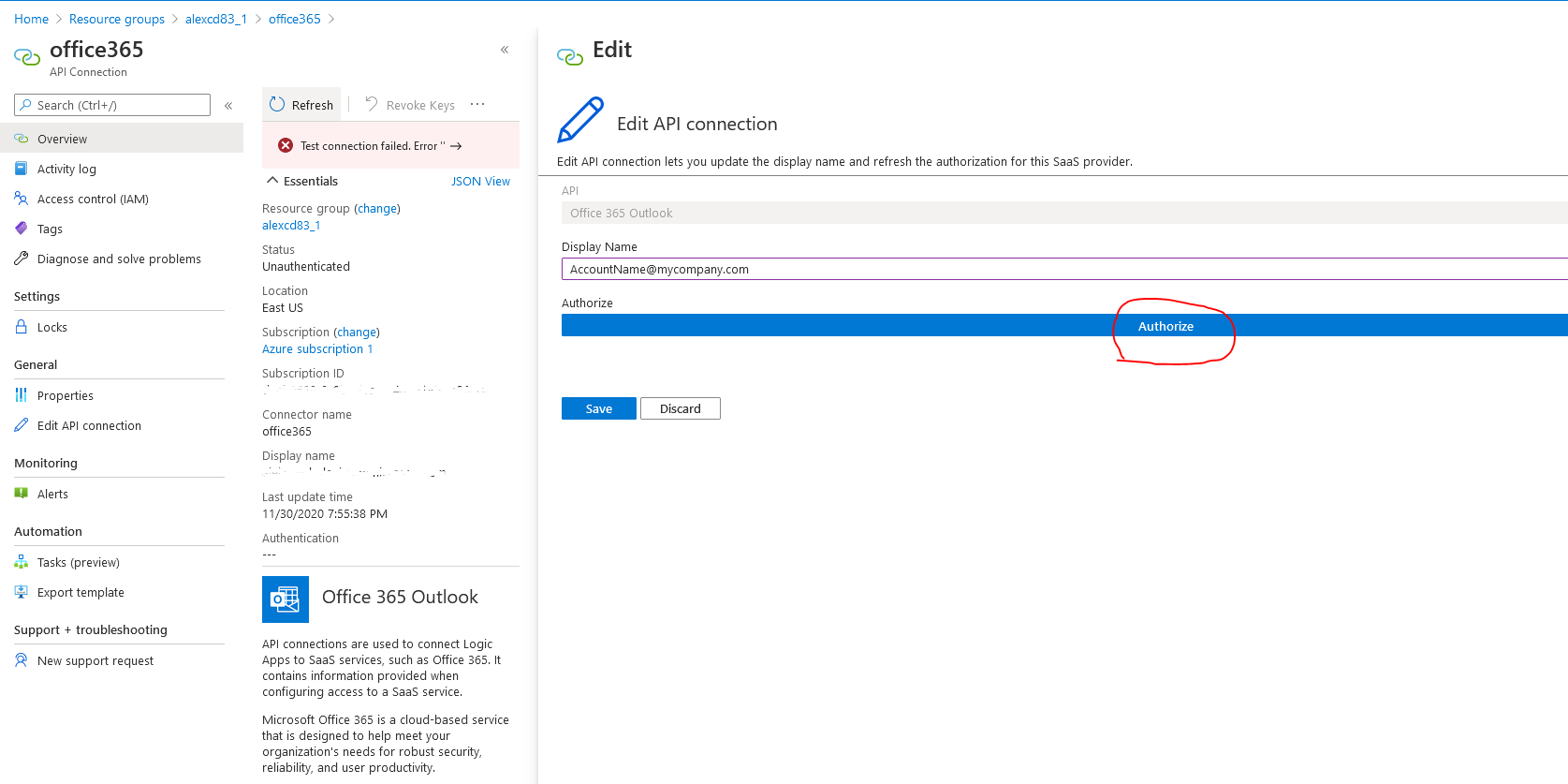Click the Properties bars icon
Image resolution: width=1568 pixels, height=784 pixels.
(21, 395)
